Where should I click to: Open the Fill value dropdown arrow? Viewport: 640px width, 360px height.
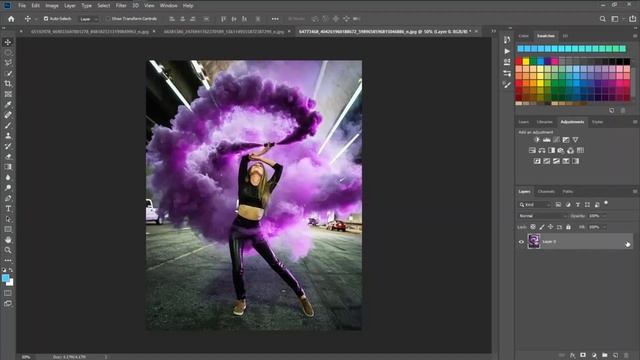click(604, 227)
